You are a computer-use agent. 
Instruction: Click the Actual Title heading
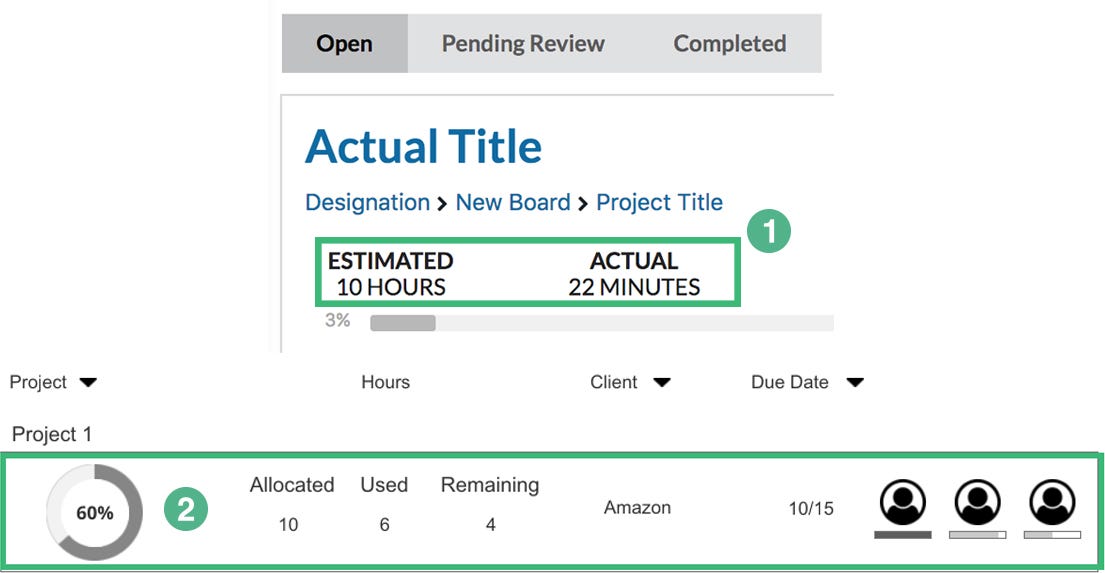point(423,147)
